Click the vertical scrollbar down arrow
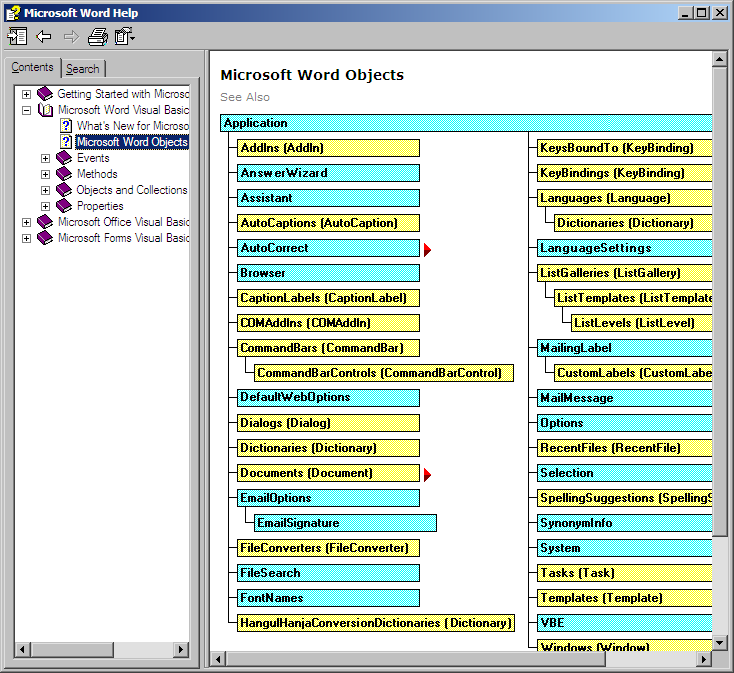 pyautogui.click(x=719, y=641)
